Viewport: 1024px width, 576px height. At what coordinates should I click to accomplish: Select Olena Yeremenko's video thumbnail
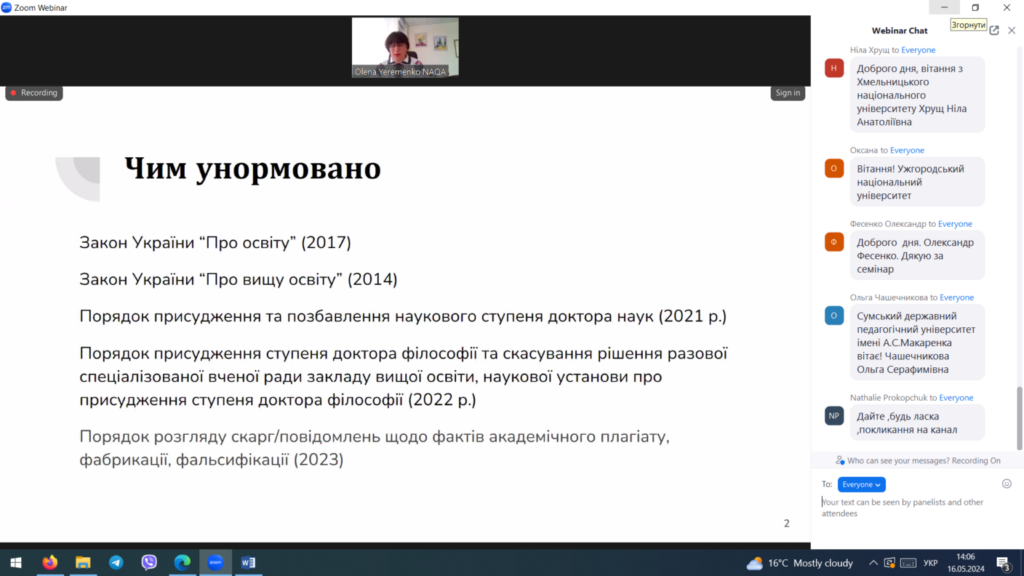[x=405, y=47]
